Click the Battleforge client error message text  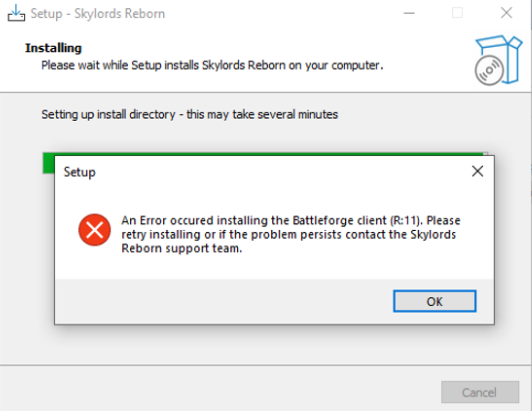[x=291, y=234]
